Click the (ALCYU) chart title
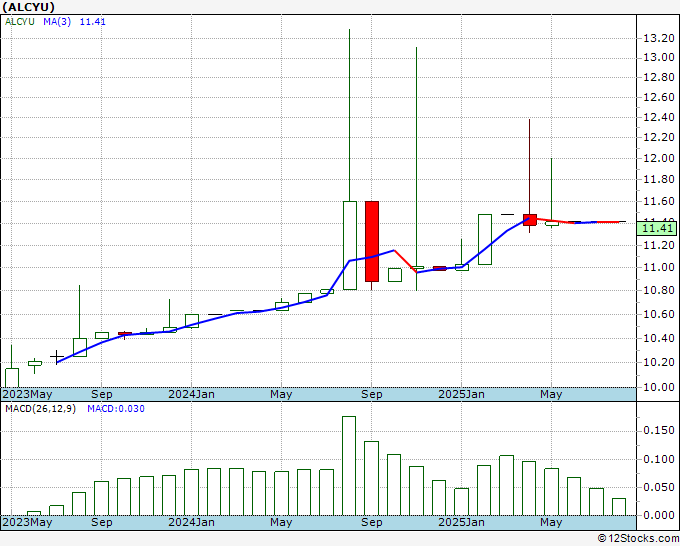Screen dimensions: 680x546 click(28, 7)
